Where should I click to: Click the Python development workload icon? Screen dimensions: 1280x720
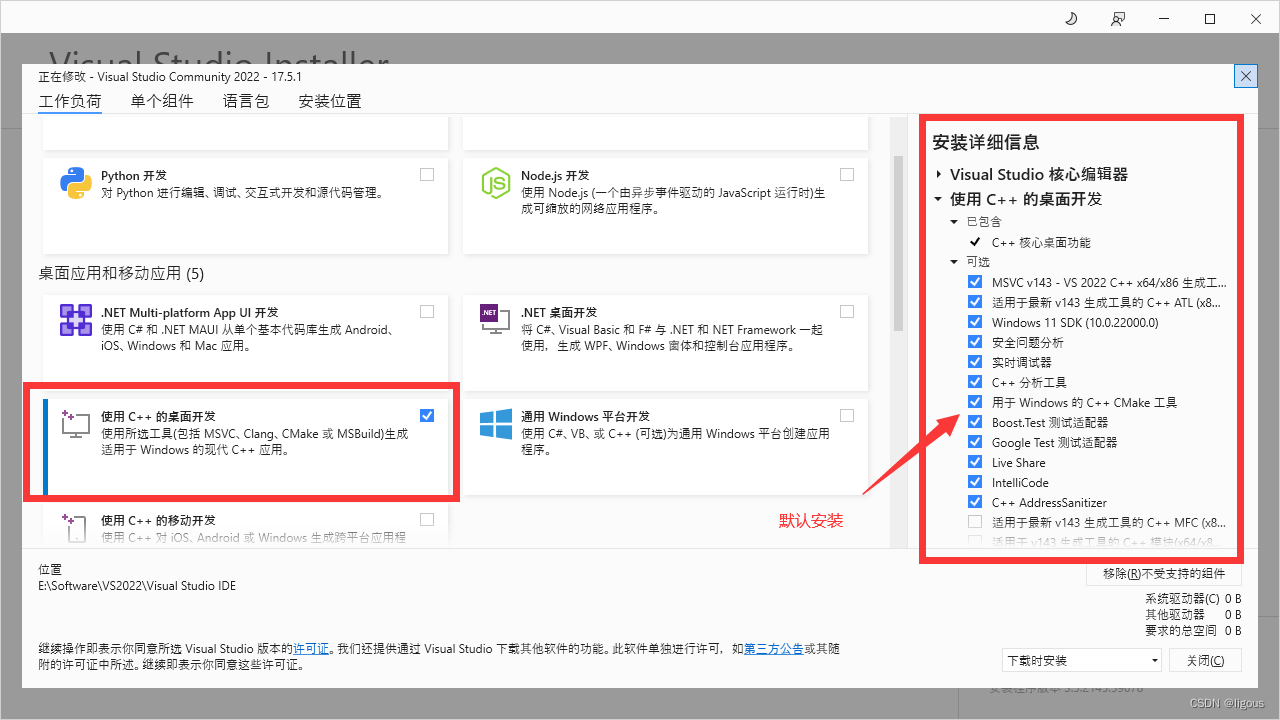76,183
